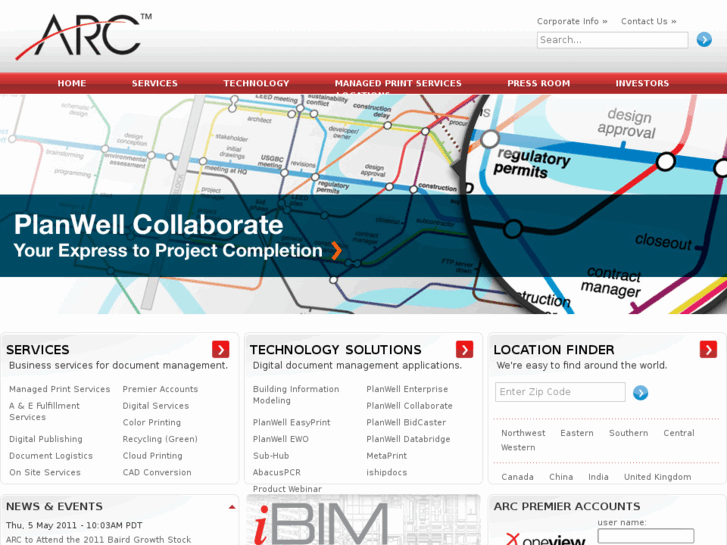727x545 pixels.
Task: Open Sub-Hub link
Action: click(271, 455)
